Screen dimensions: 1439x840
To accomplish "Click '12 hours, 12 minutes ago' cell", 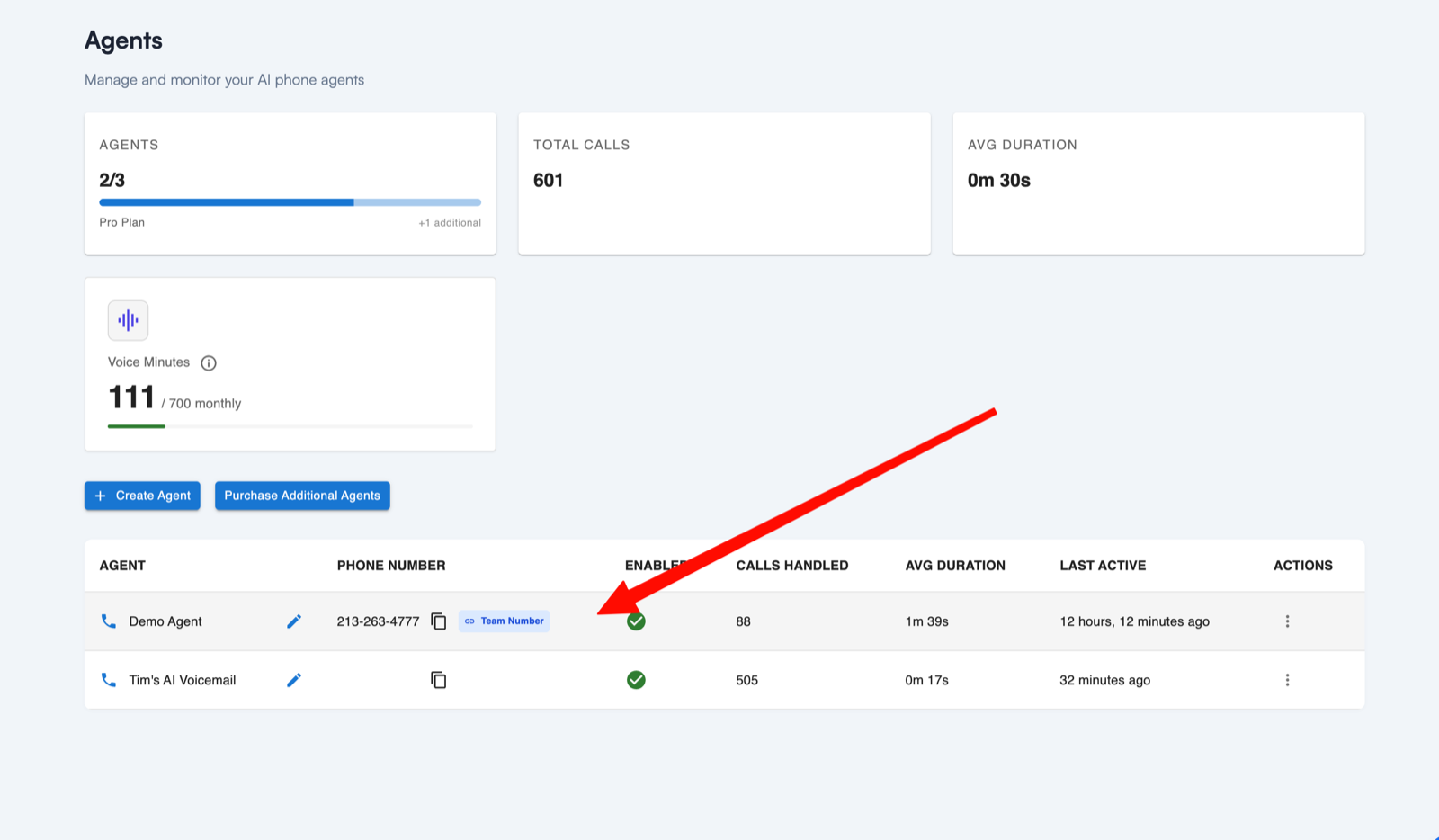I will [x=1134, y=621].
